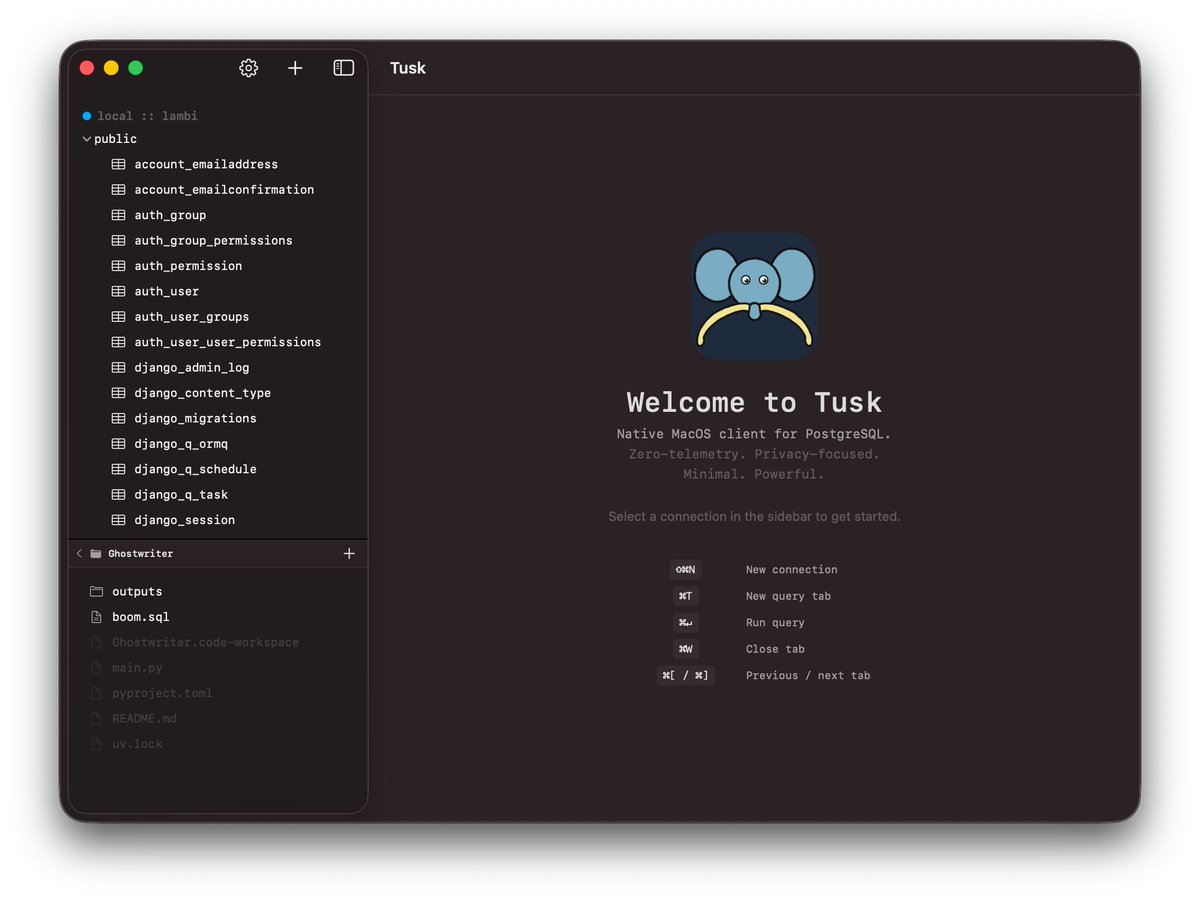Click table icon beside django_q_schedule
Viewport: 1200px width, 901px height.
tap(118, 469)
